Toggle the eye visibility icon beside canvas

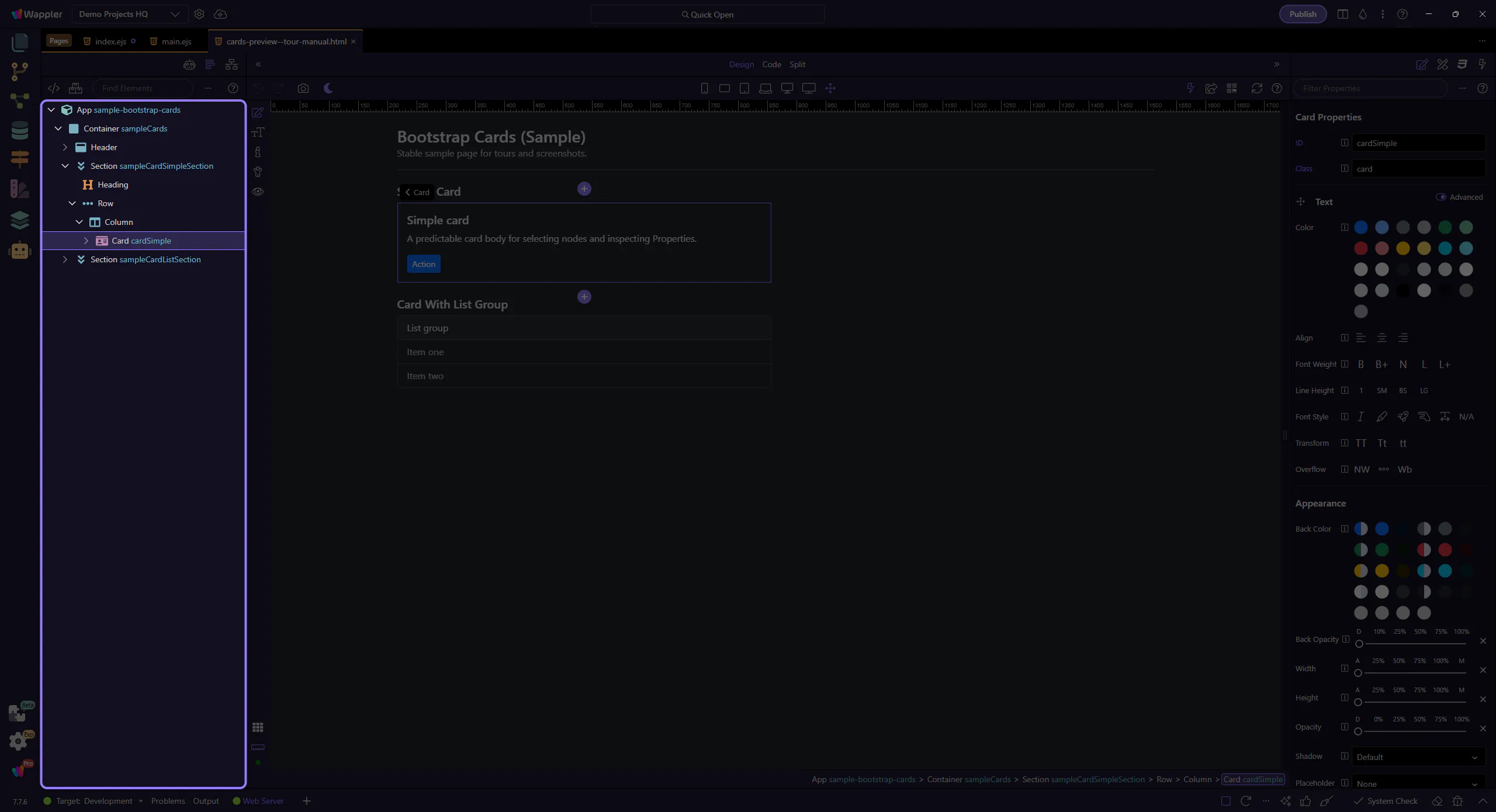tap(258, 192)
